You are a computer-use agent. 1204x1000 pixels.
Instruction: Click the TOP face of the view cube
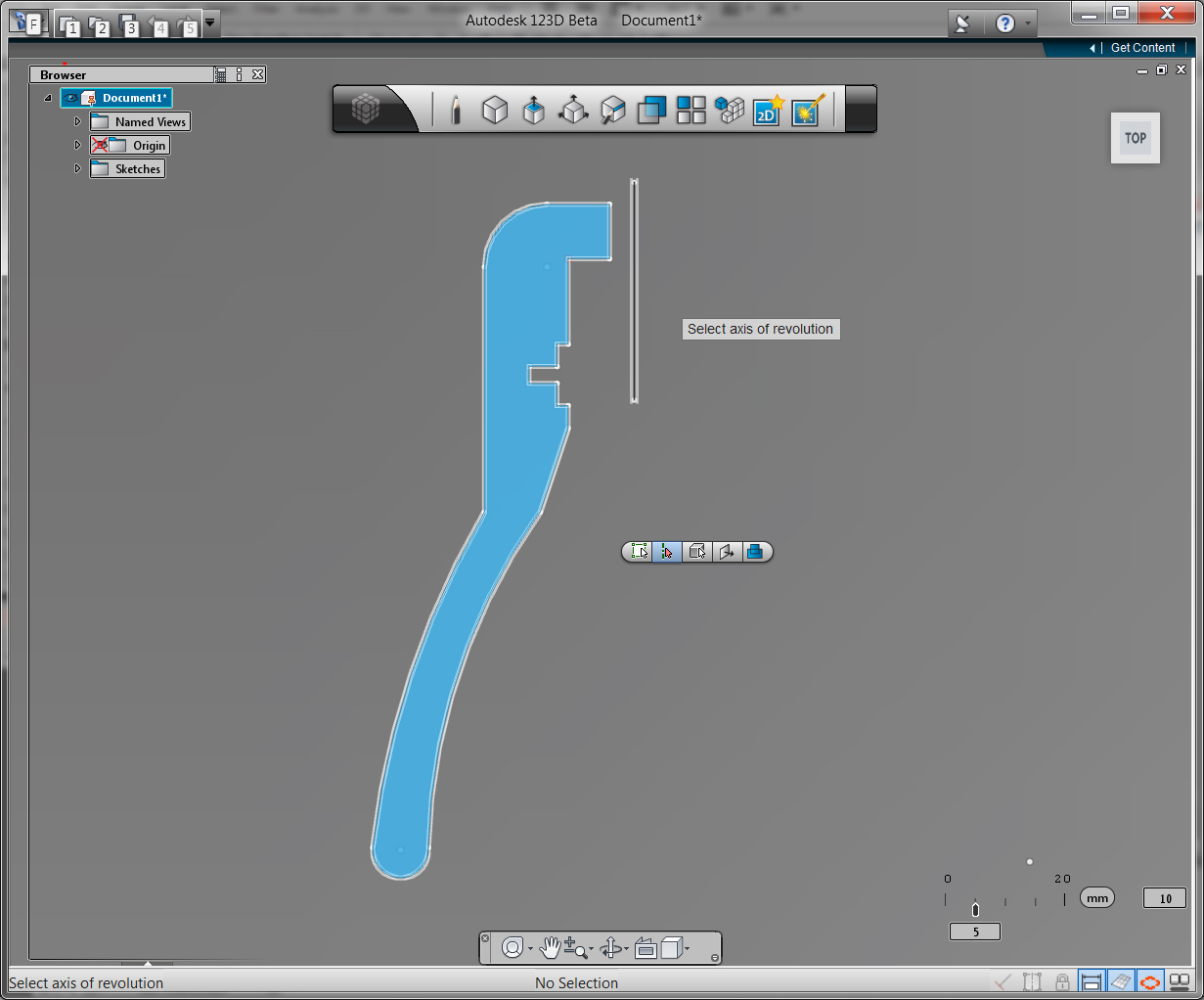click(1135, 137)
